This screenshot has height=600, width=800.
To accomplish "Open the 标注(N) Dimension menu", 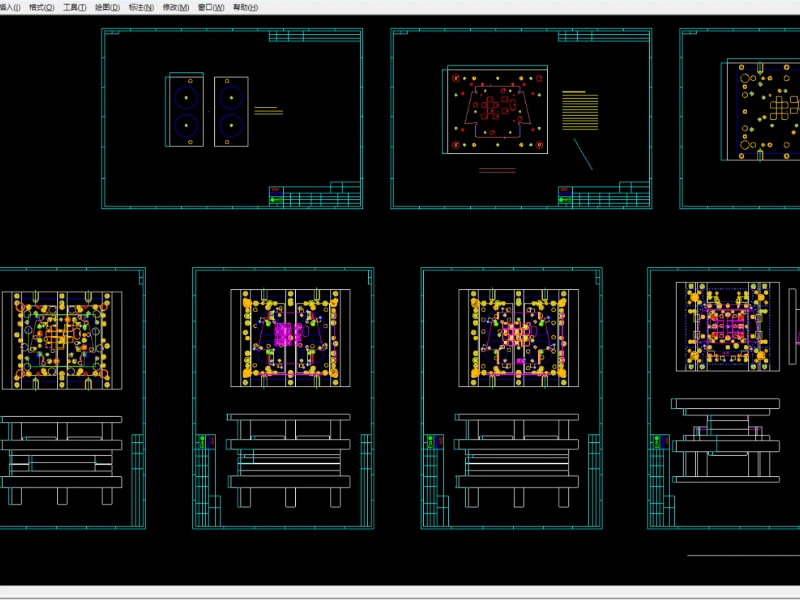I will (x=141, y=7).
